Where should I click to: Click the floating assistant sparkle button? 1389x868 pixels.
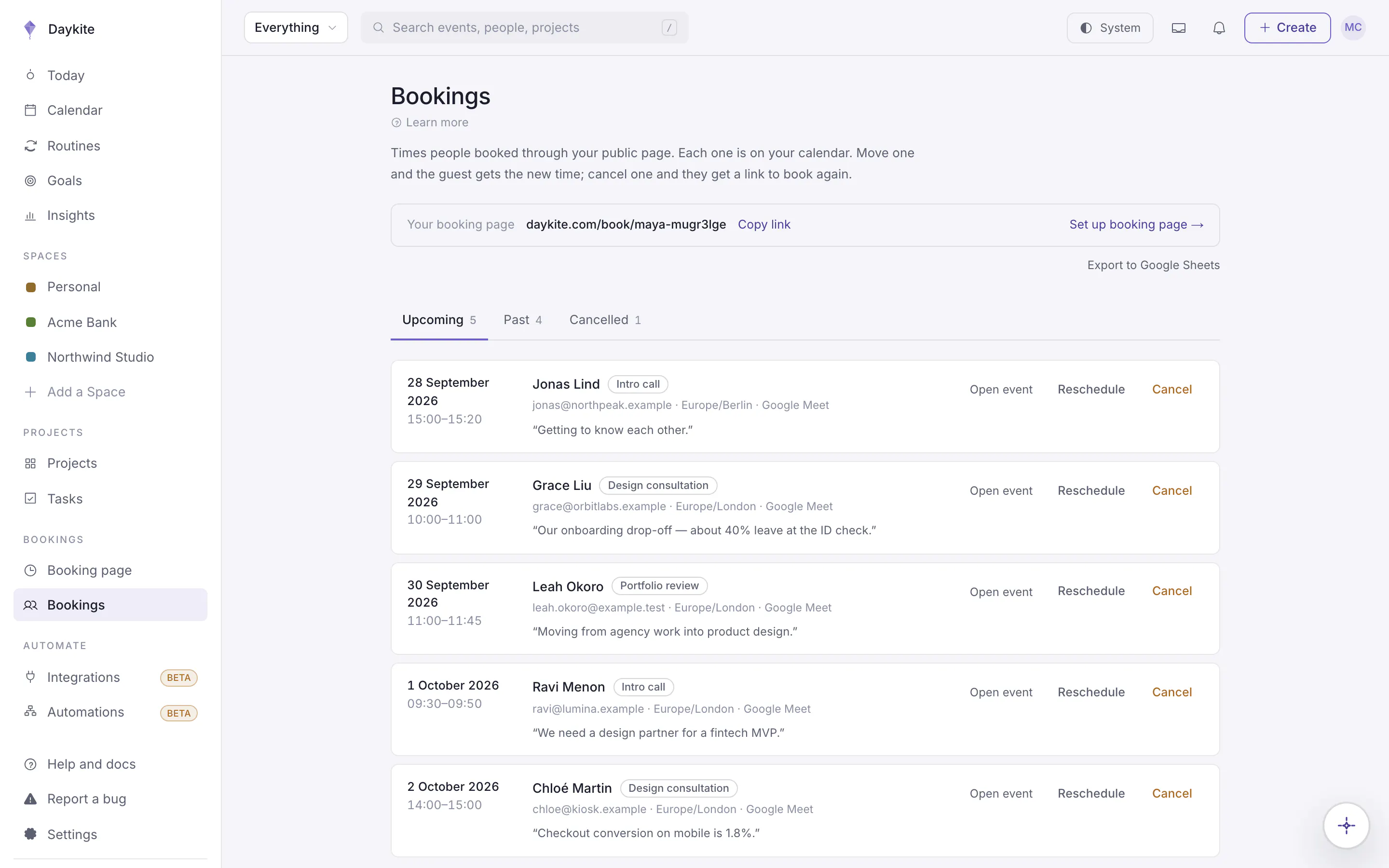(1346, 826)
